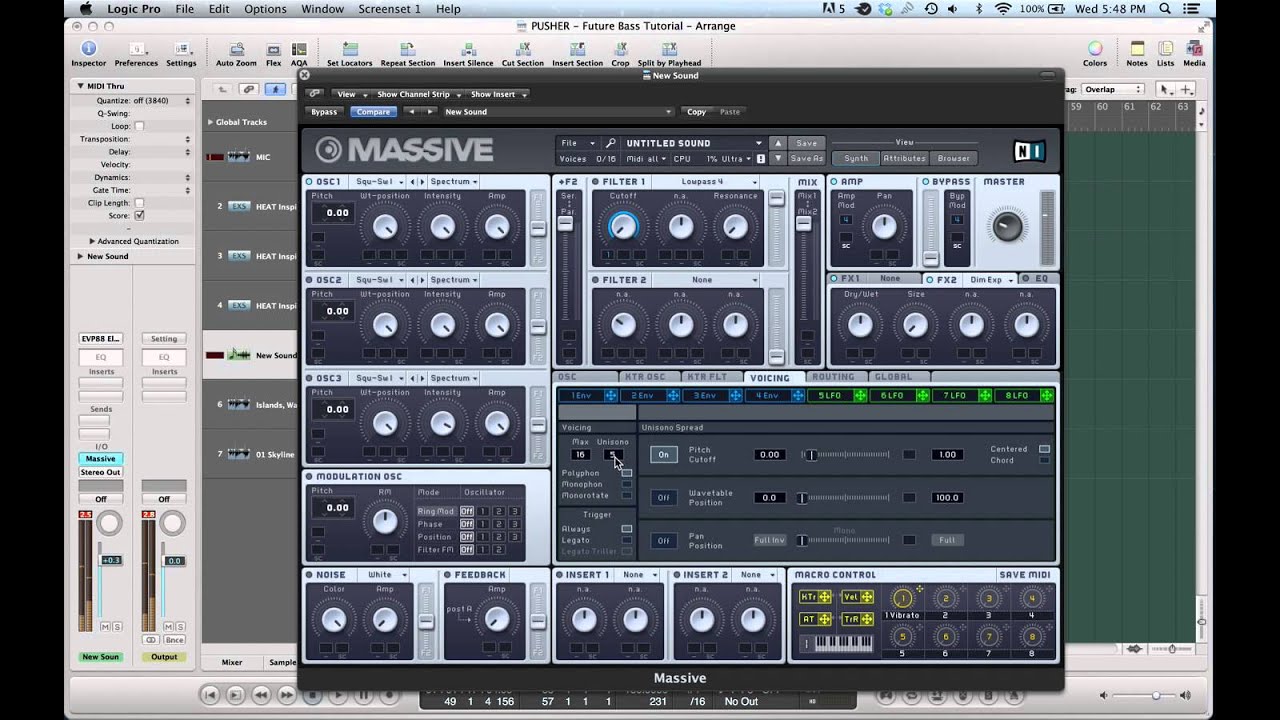Click the Pitch Cutoff unison spread slider
This screenshot has width=1280, height=720.
[x=845, y=455]
